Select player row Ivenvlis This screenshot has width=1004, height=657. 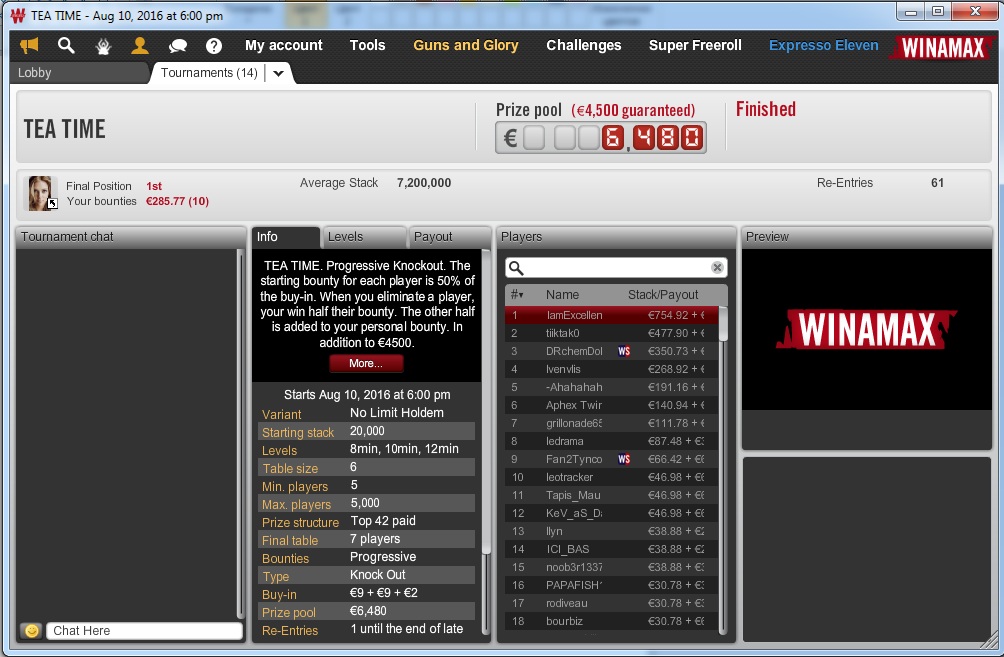pos(611,369)
